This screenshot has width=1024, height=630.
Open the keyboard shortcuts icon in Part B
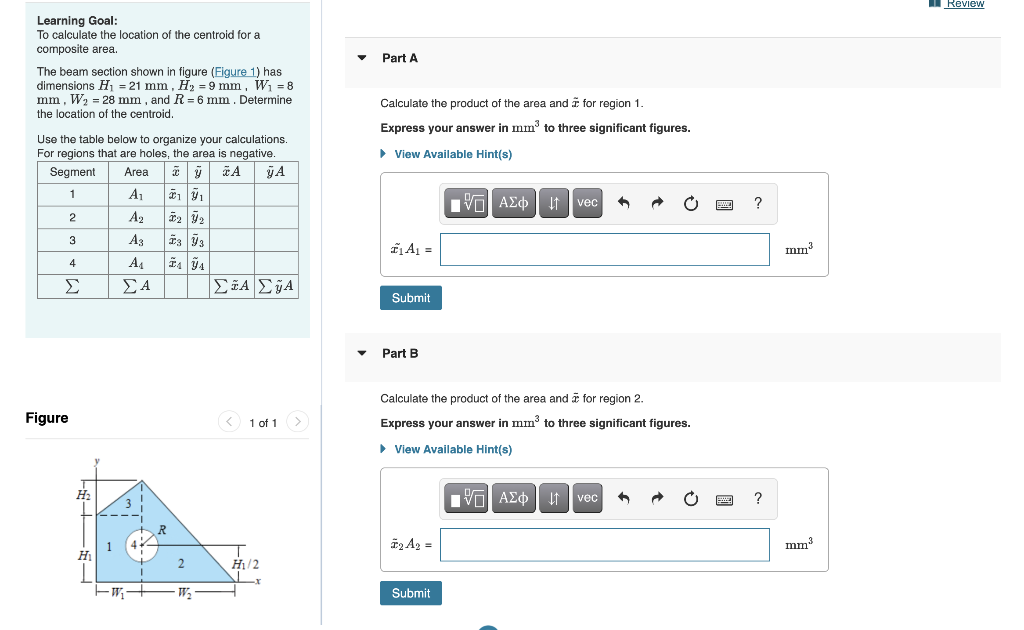tap(724, 498)
